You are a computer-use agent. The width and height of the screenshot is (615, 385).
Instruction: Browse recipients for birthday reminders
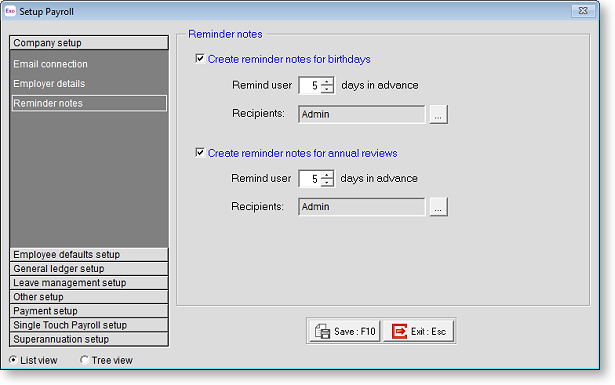tap(439, 114)
